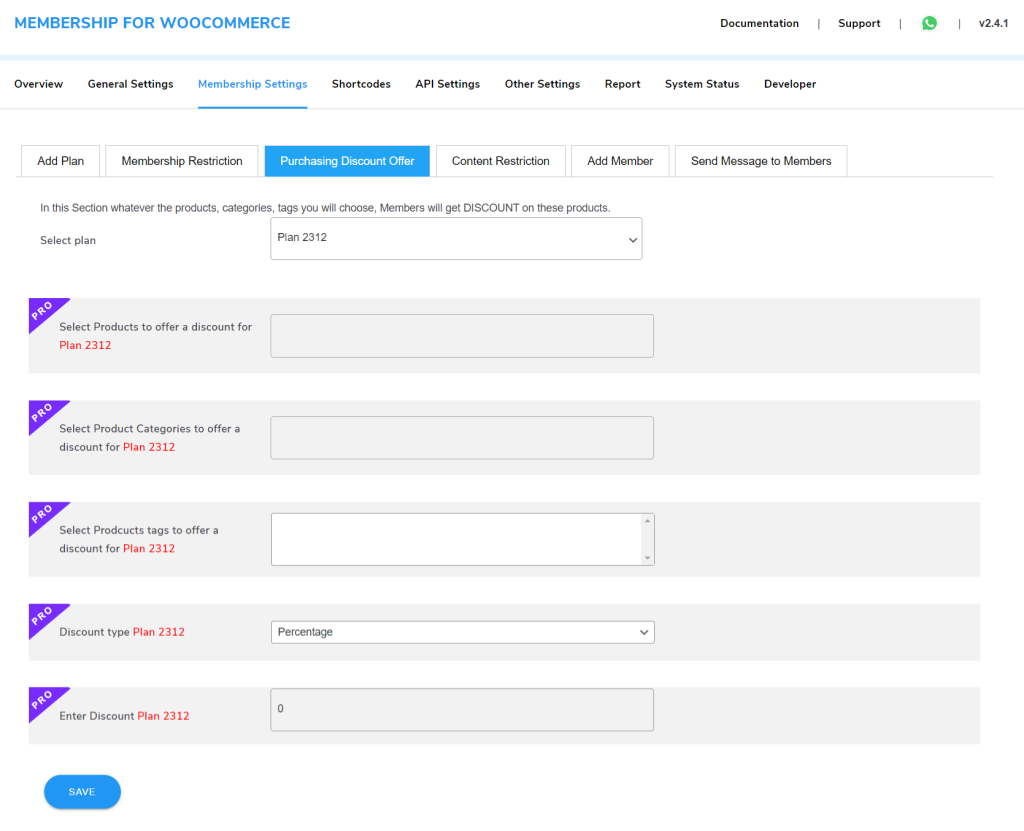Go to Shortcodes tab
The image size is (1024, 831).
(x=361, y=84)
